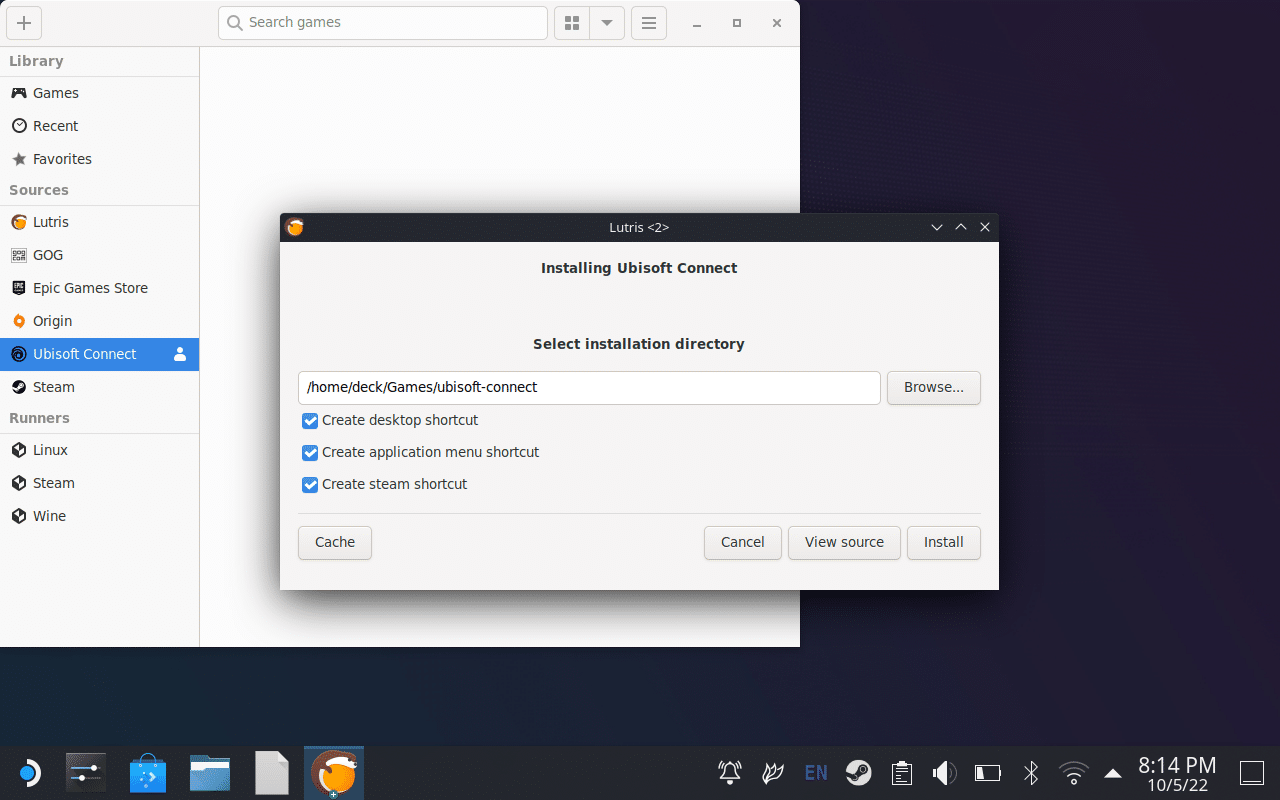Open the clipboard tray icon

pos(902,773)
